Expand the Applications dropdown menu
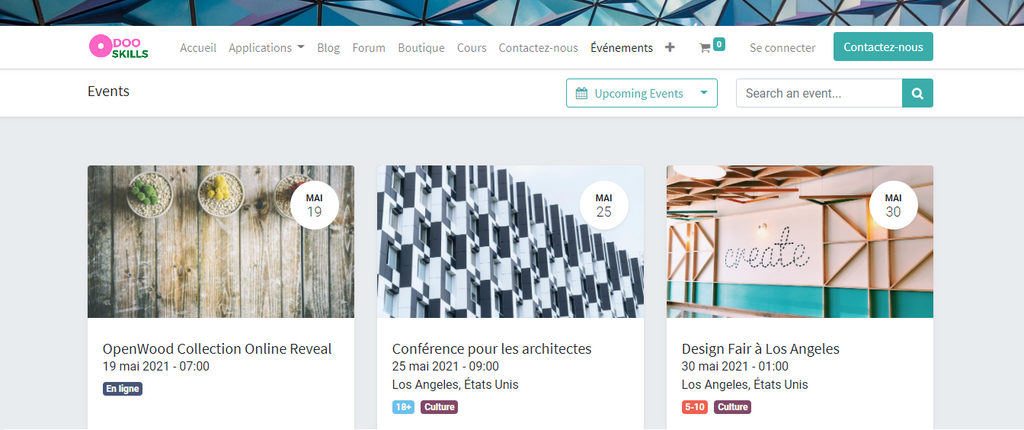This screenshot has width=1024, height=430. coord(266,47)
